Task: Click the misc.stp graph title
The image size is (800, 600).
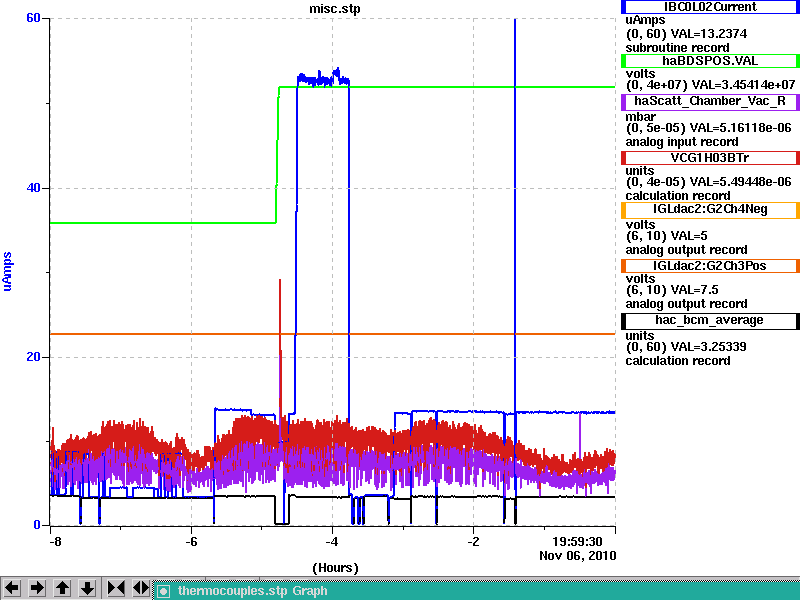Action: (335, 9)
